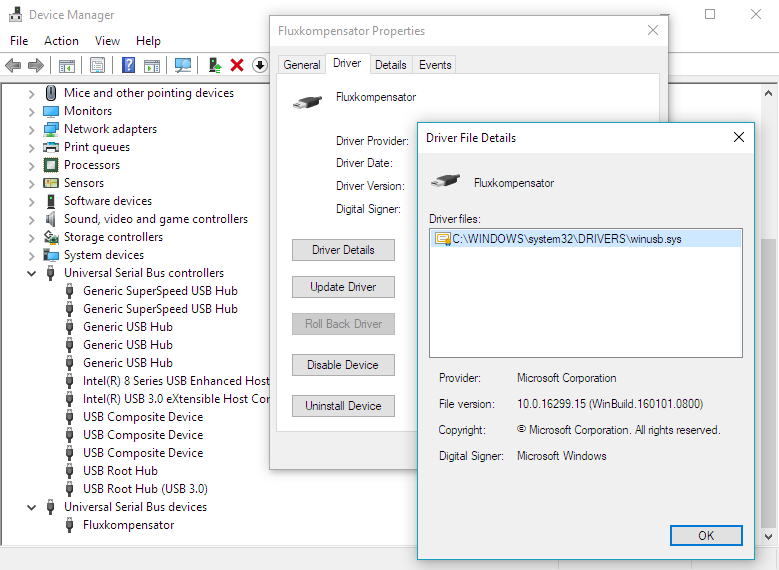Click the winusb.sys file certificate icon
Image resolution: width=779 pixels, height=570 pixels.
pyautogui.click(x=443, y=239)
